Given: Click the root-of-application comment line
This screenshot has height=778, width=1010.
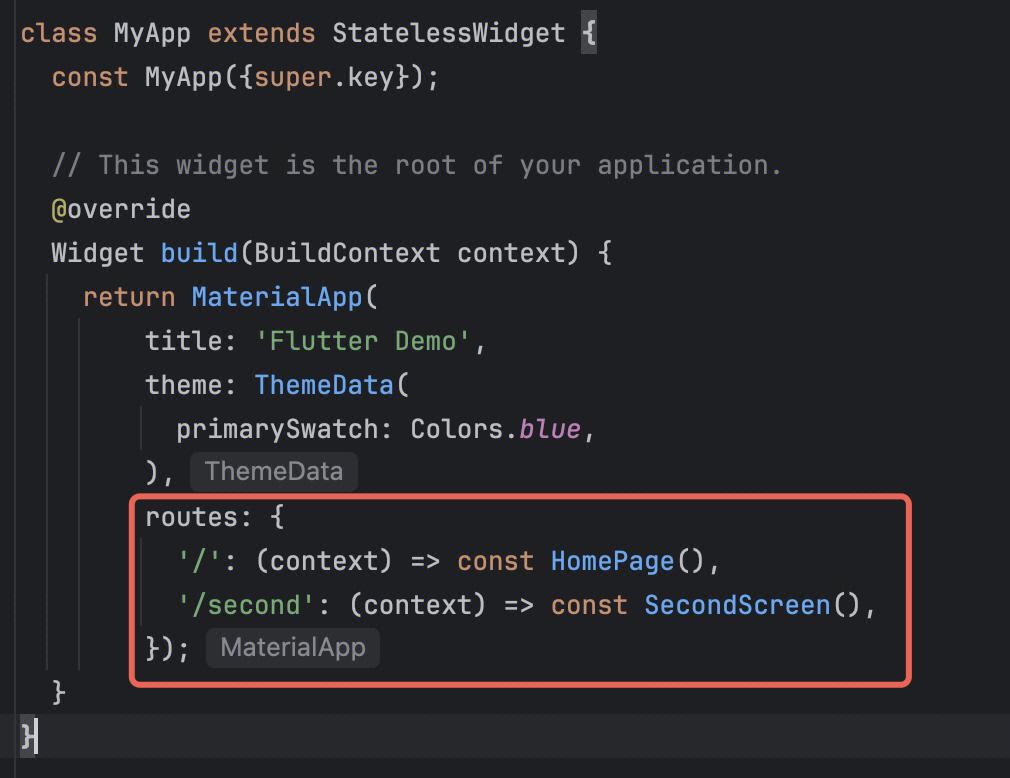Looking at the screenshot, I should [x=417, y=165].
